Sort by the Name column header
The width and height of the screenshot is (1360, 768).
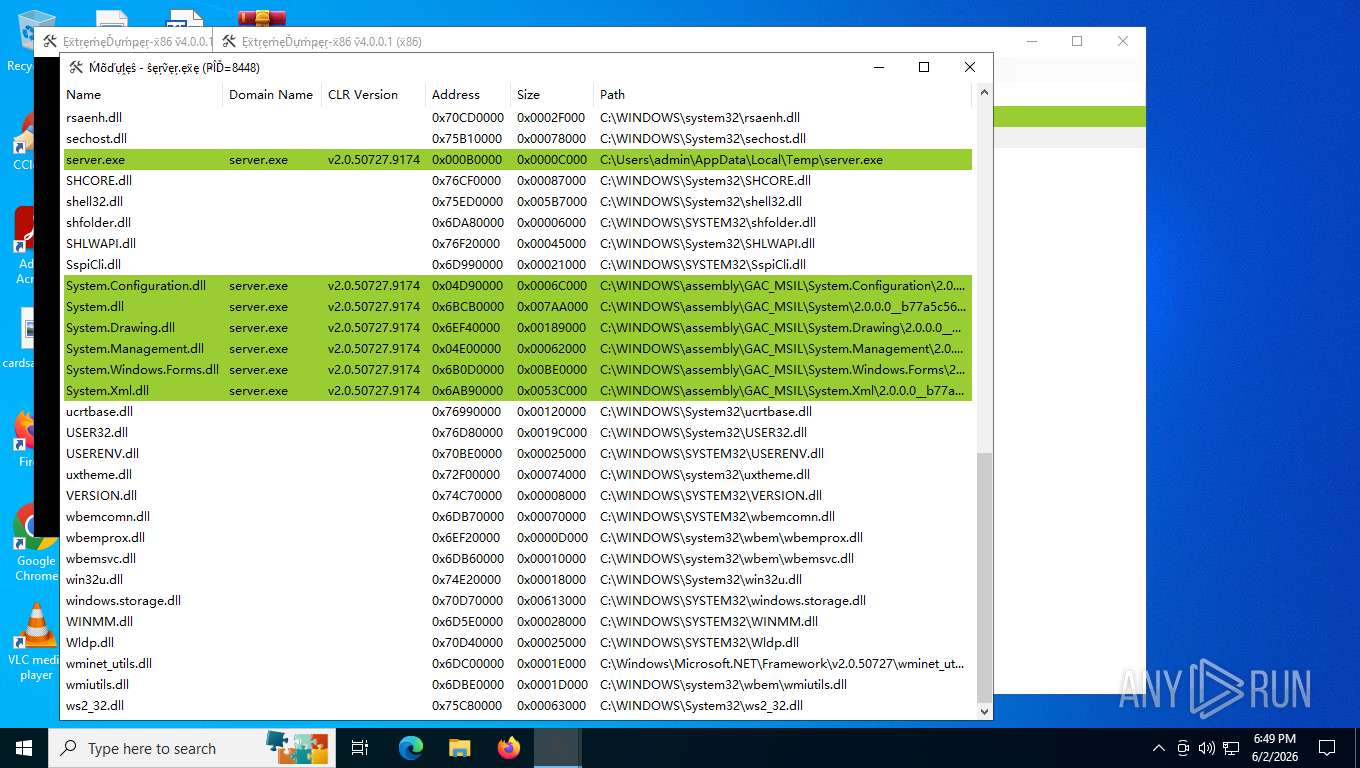coord(142,94)
